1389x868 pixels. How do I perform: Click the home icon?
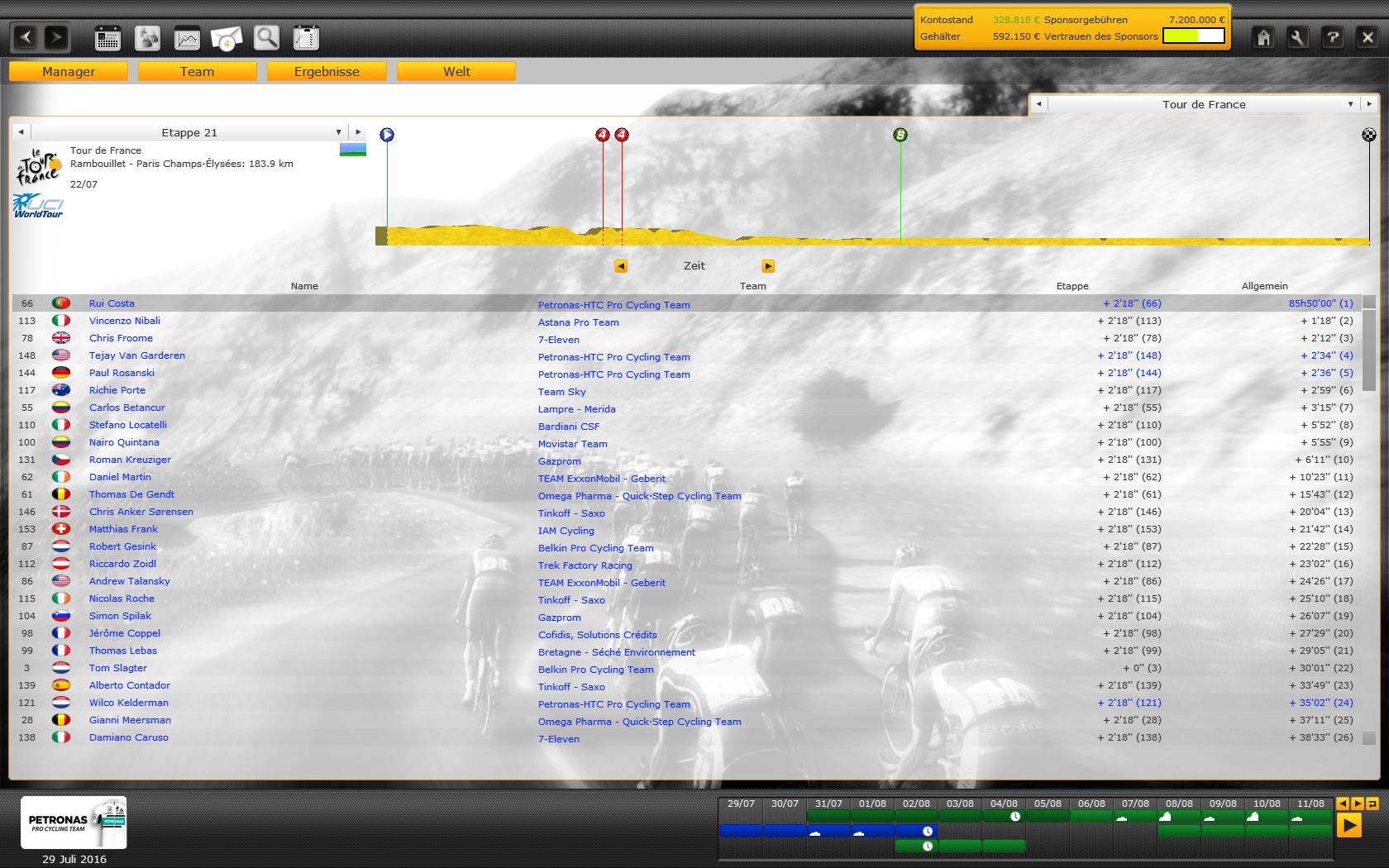click(x=1263, y=37)
